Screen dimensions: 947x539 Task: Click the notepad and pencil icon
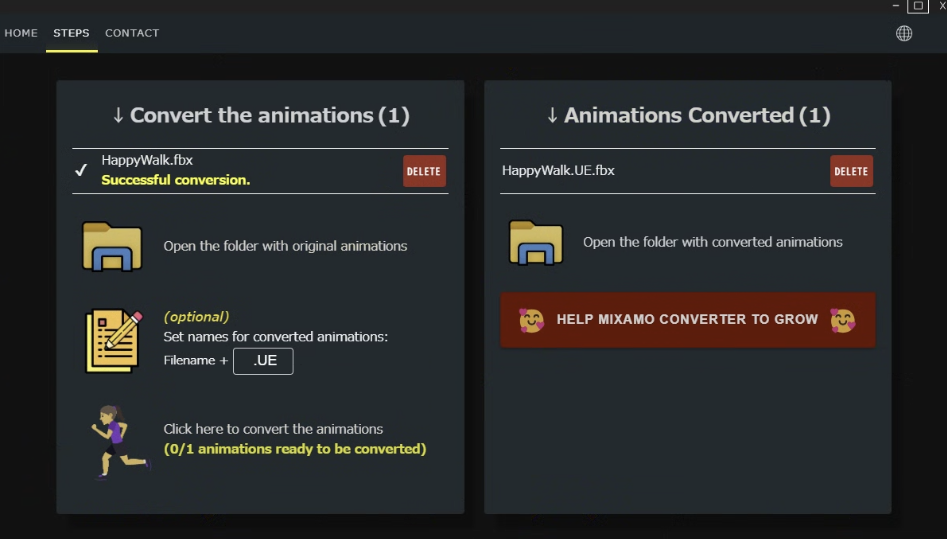(x=114, y=341)
